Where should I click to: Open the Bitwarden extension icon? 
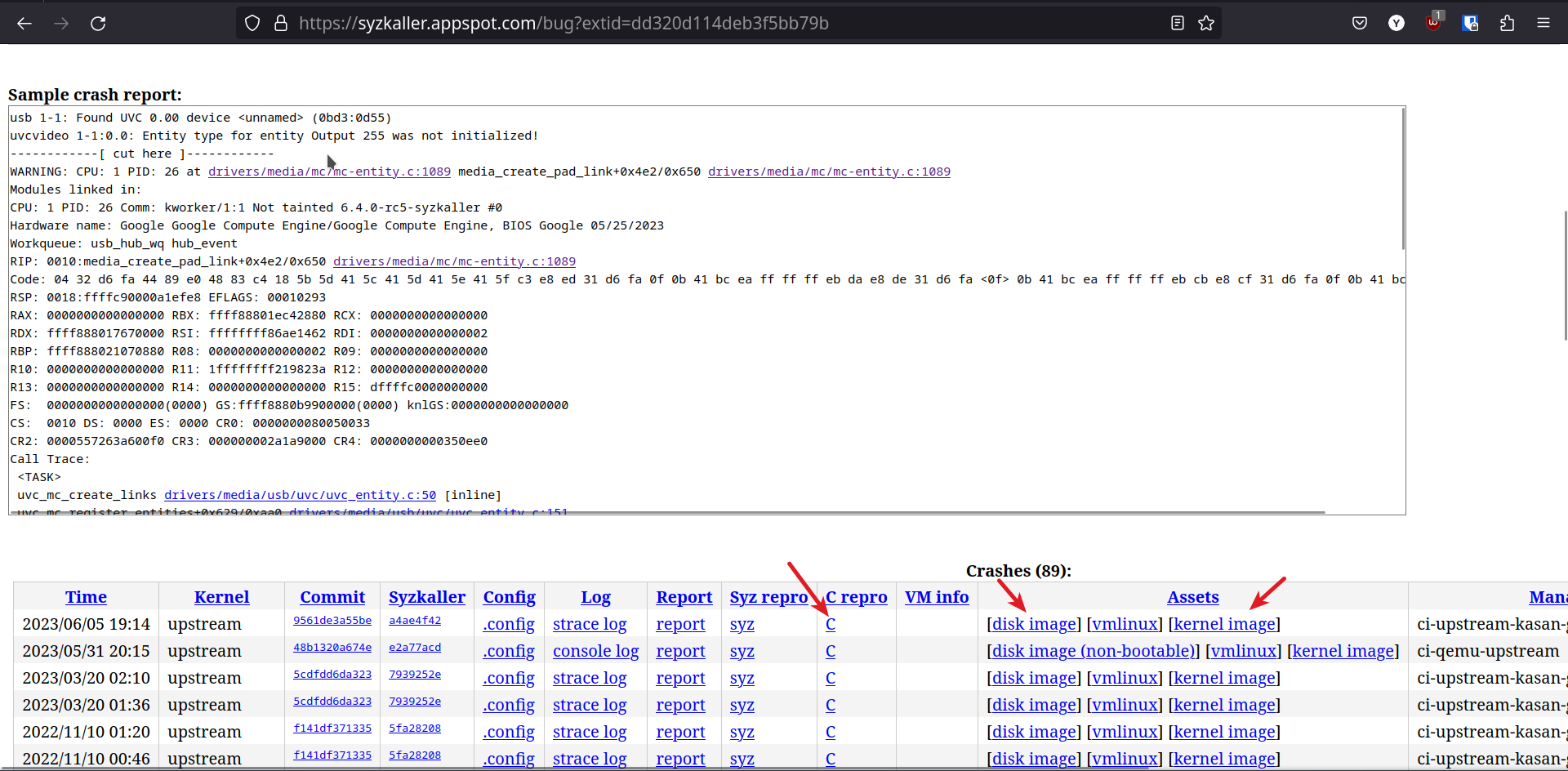pos(1470,23)
